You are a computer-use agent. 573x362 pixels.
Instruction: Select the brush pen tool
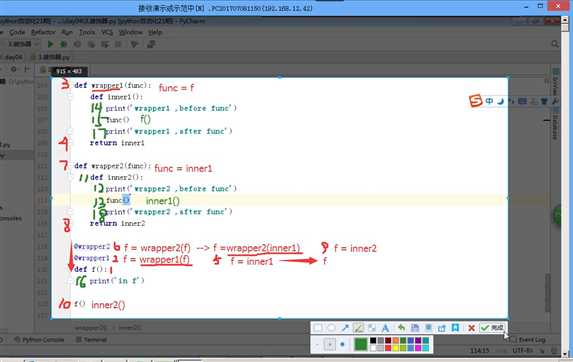(358, 328)
